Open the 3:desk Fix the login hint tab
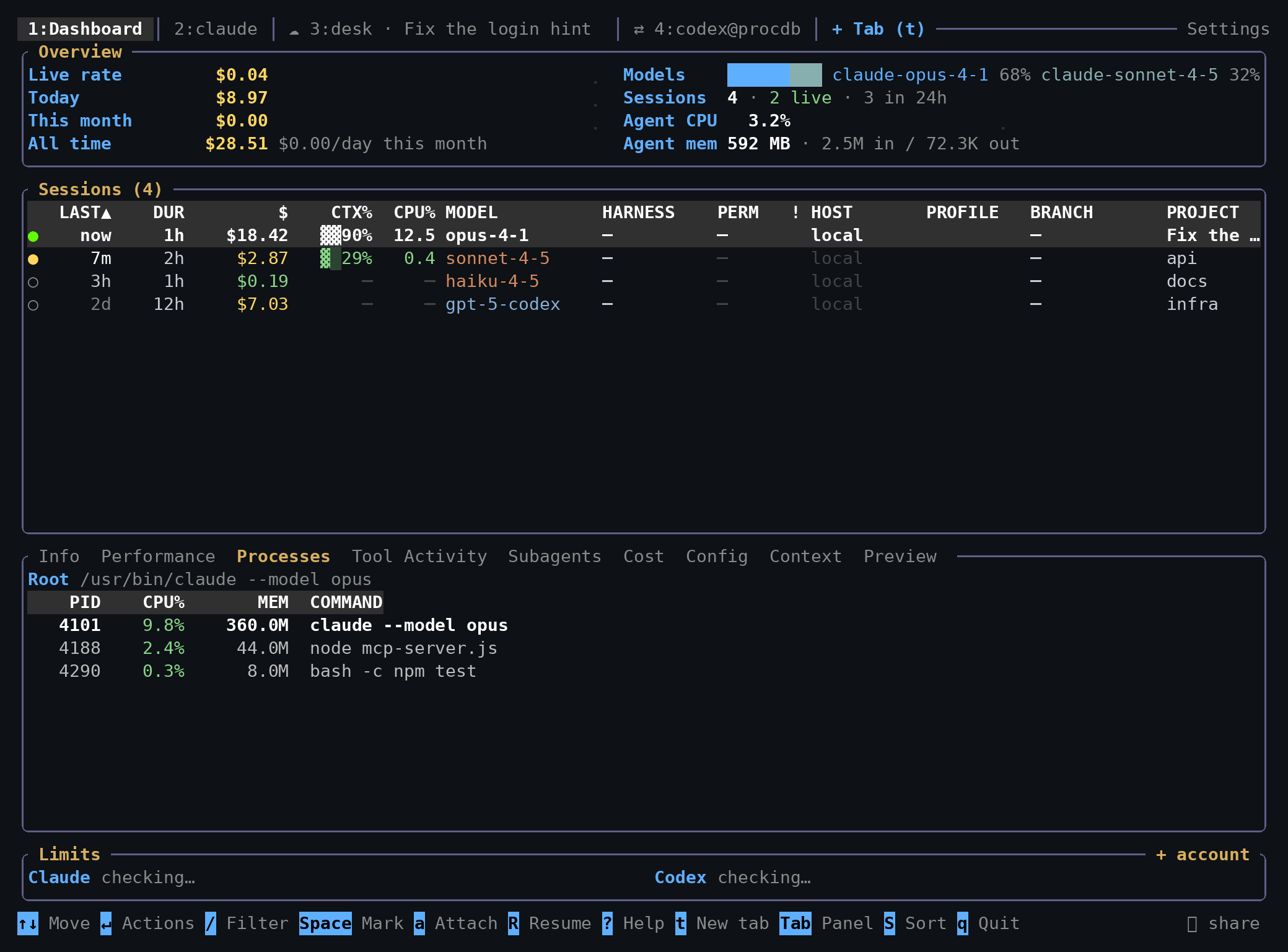This screenshot has height=952, width=1288. pos(440,29)
